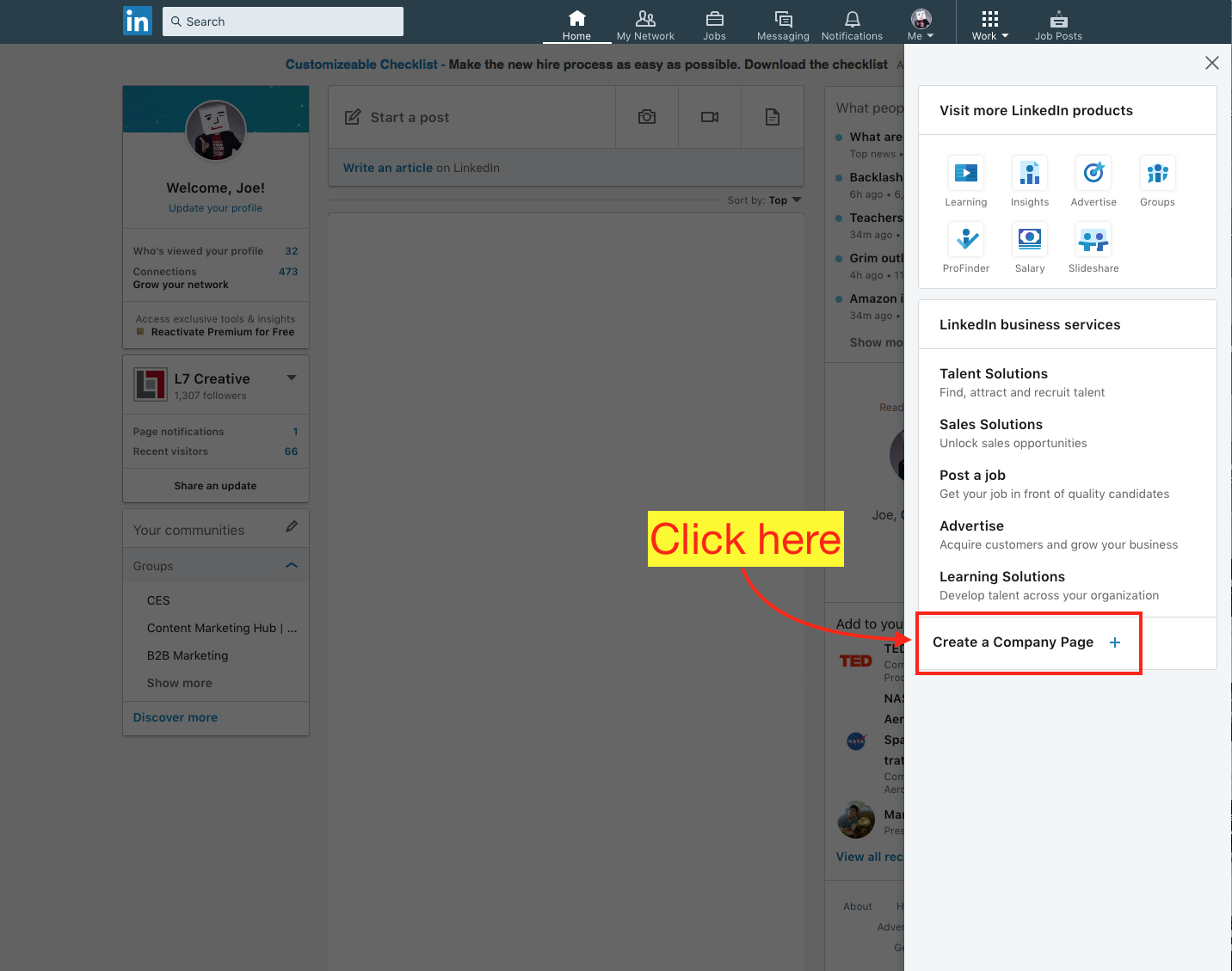Click in the Search field
Image resolution: width=1232 pixels, height=971 pixels.
point(283,22)
